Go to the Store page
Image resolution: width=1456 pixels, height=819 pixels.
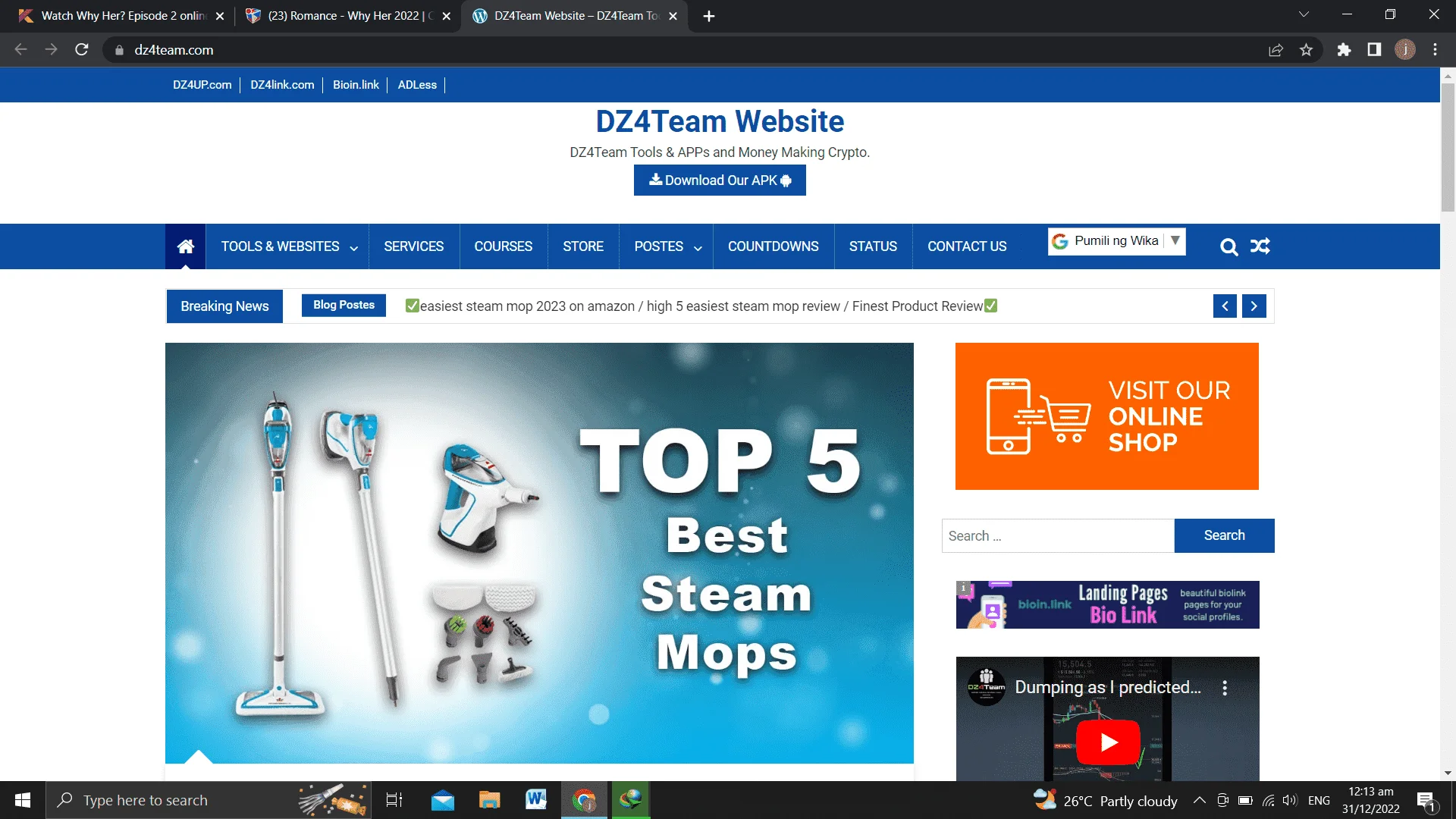[583, 246]
